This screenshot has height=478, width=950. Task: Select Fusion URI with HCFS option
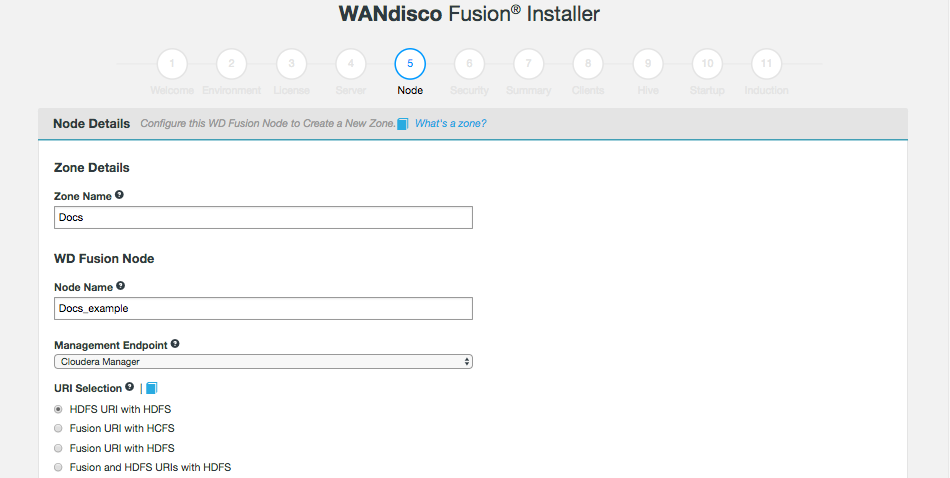58,428
